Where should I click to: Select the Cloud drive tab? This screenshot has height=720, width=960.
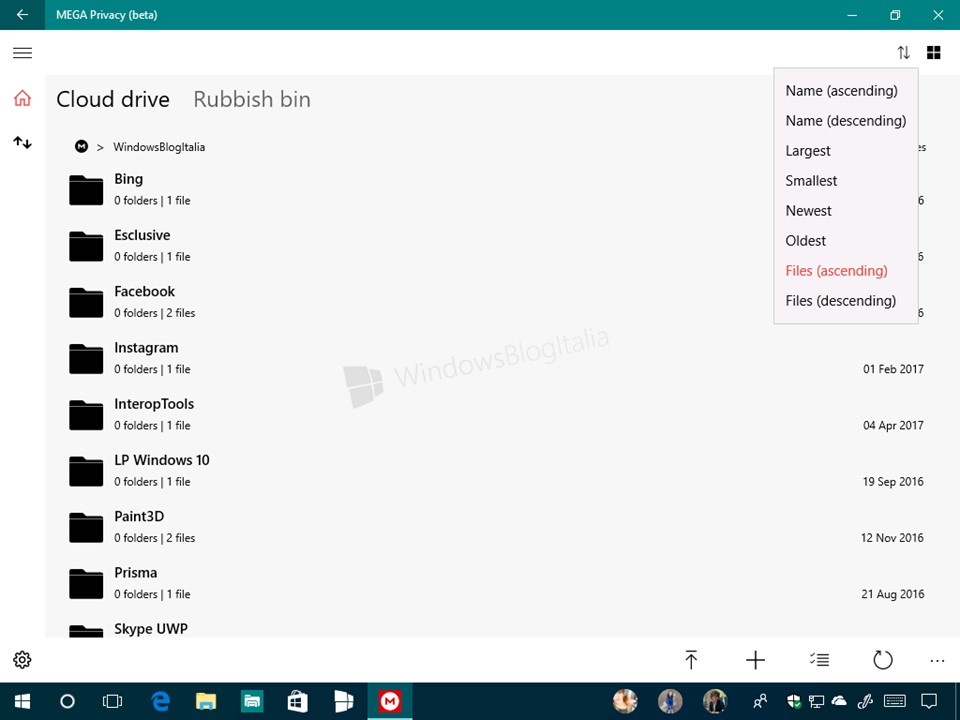tap(113, 99)
